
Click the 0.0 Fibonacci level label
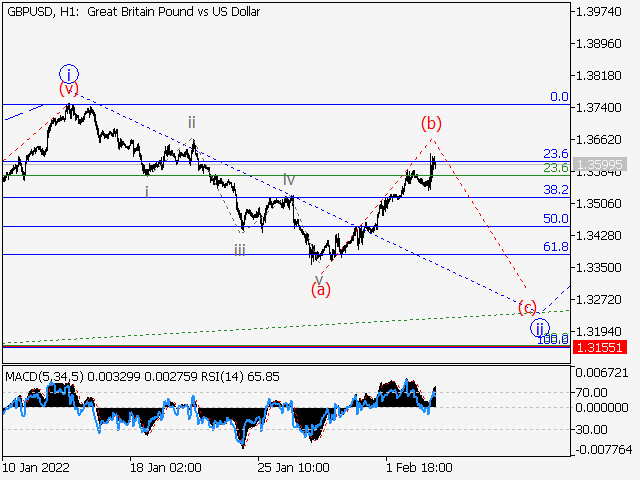pyautogui.click(x=559, y=97)
